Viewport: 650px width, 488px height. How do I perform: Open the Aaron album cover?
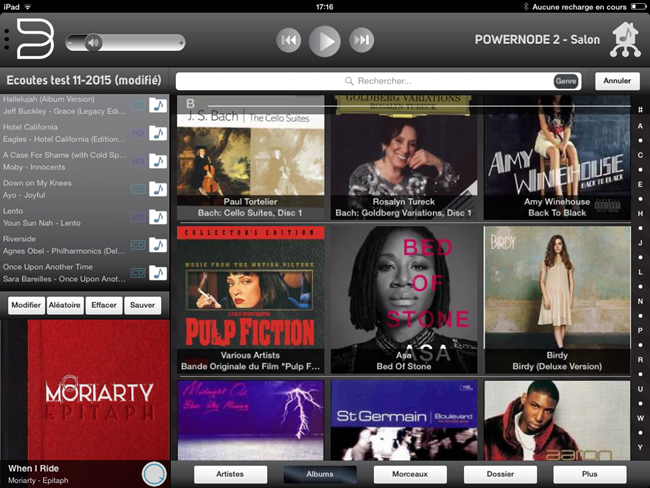tap(557, 420)
